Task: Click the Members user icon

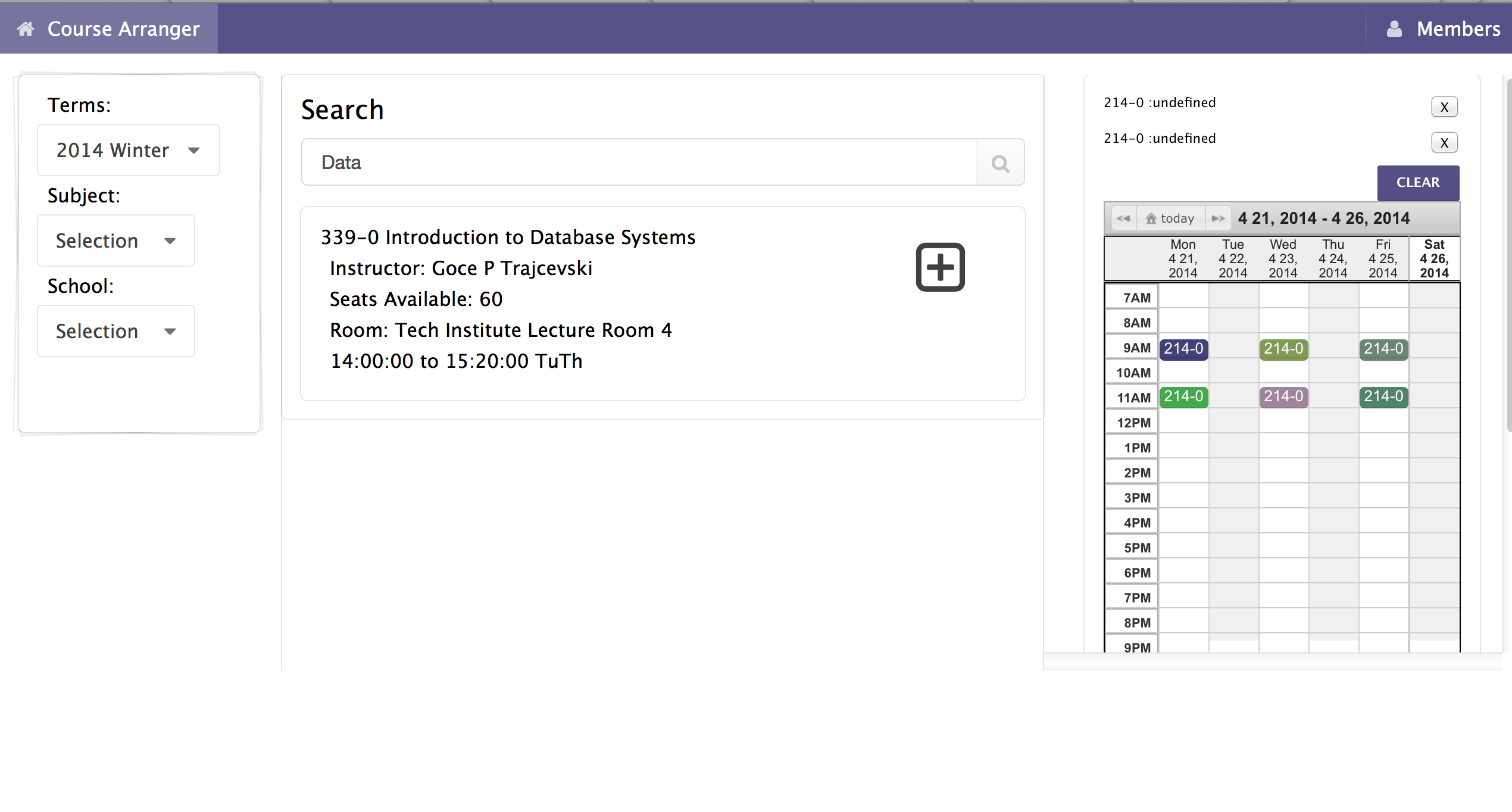Action: 1394,29
